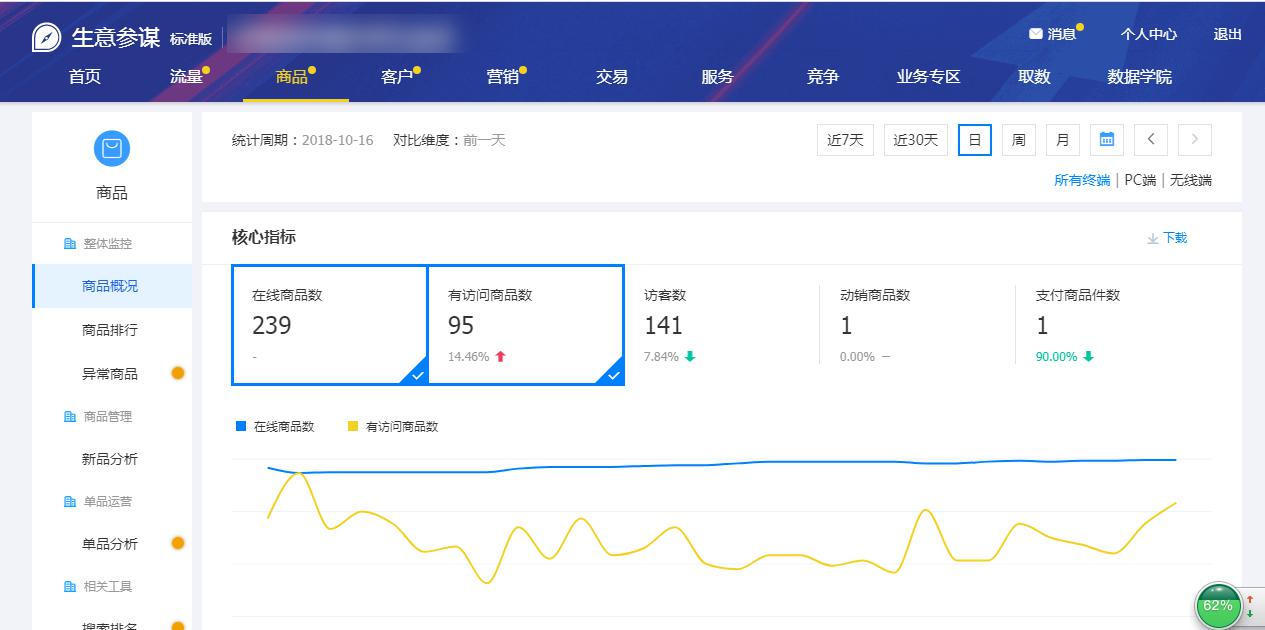
Task: Click the green 62% optimization circle
Action: click(x=1217, y=605)
